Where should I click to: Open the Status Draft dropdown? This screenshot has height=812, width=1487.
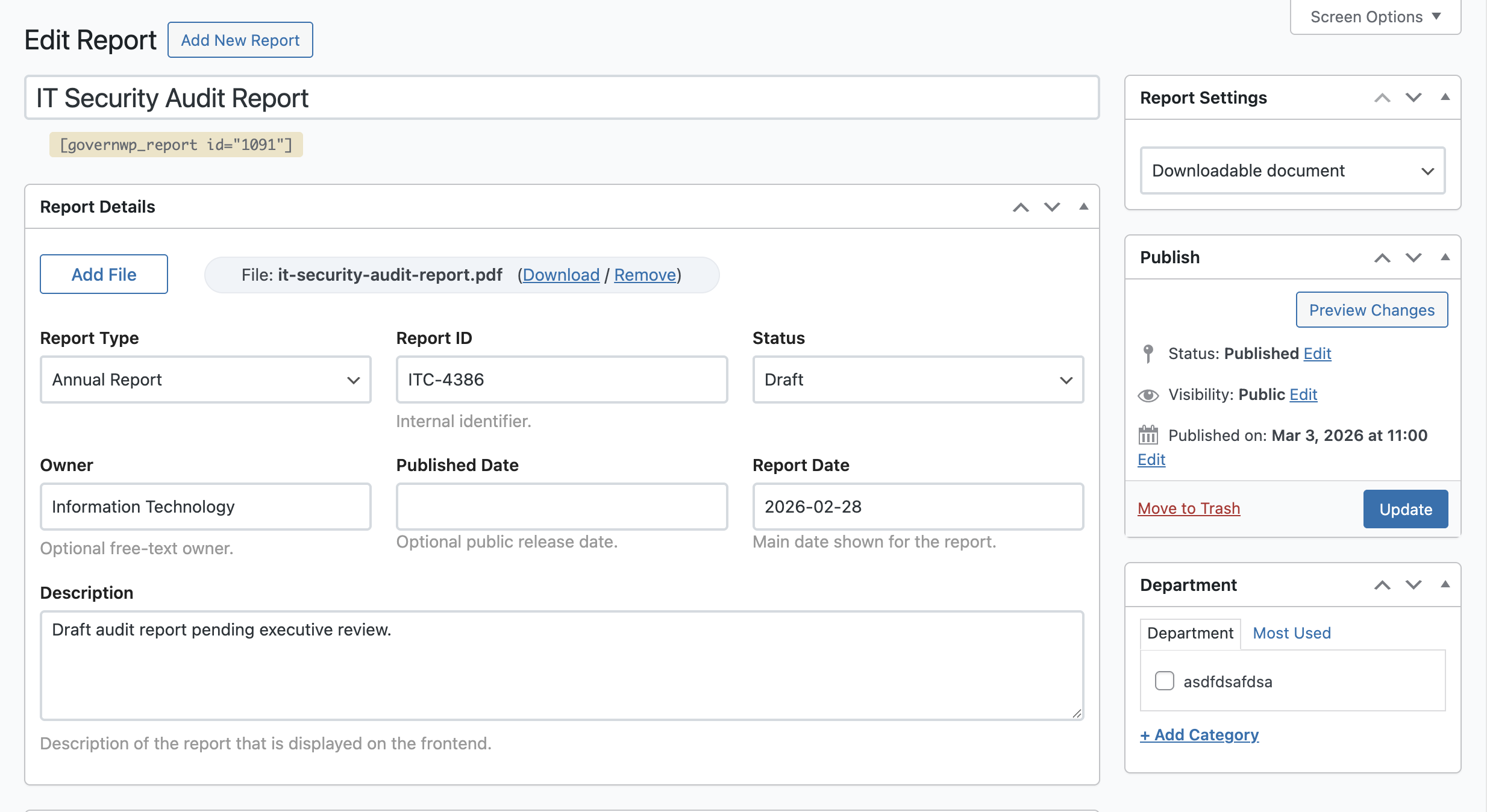click(918, 379)
